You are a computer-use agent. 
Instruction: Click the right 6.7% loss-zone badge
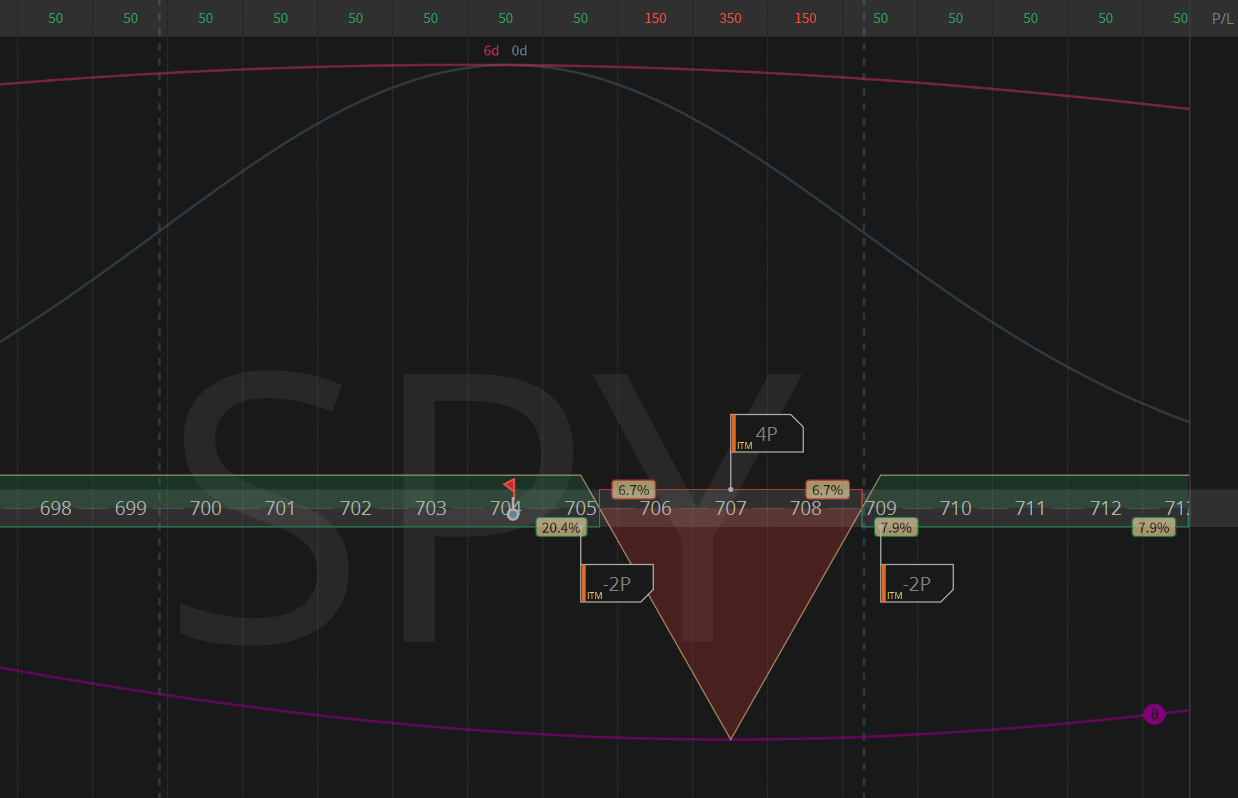coord(827,490)
